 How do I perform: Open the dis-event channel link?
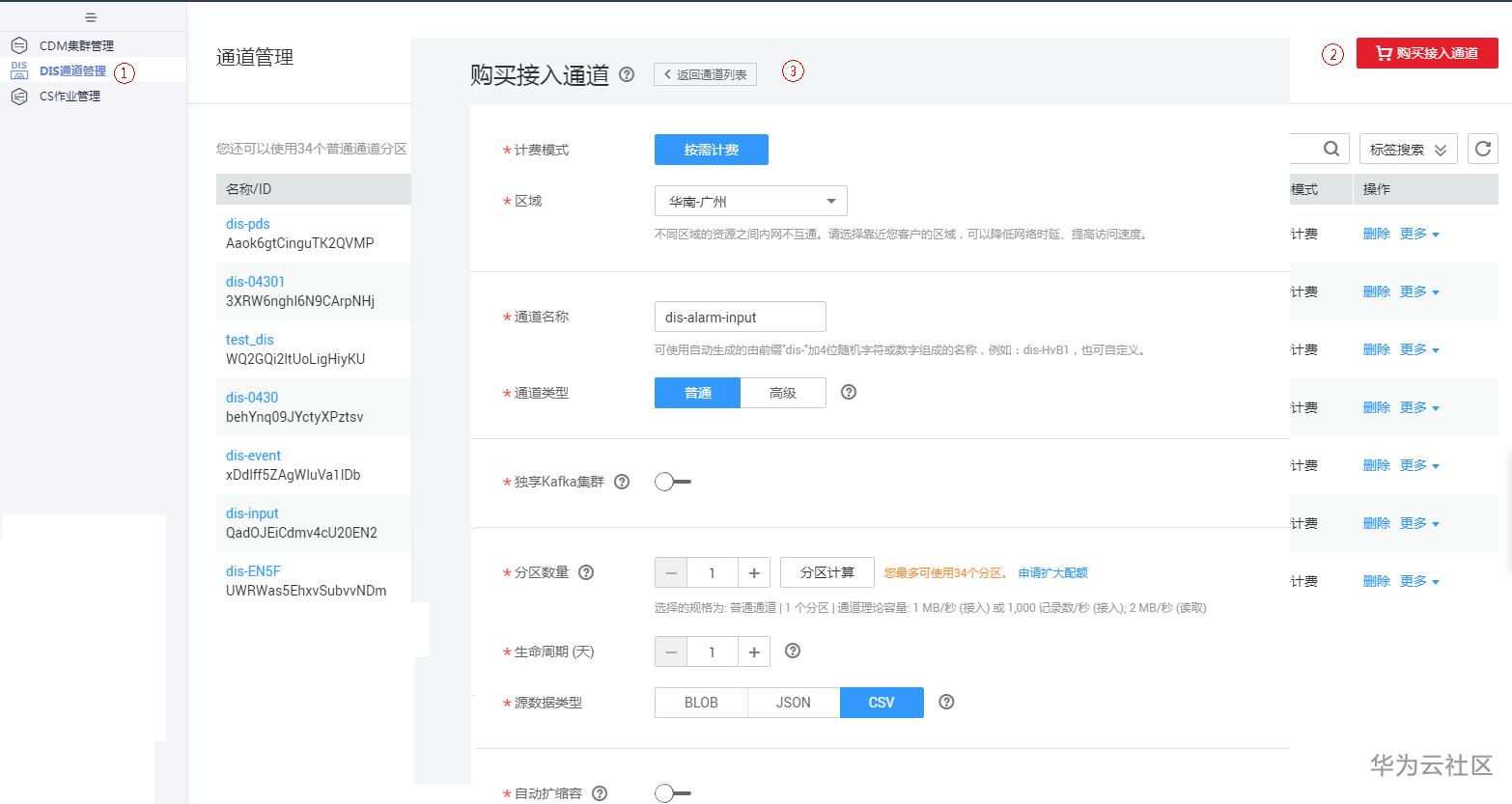click(x=254, y=456)
